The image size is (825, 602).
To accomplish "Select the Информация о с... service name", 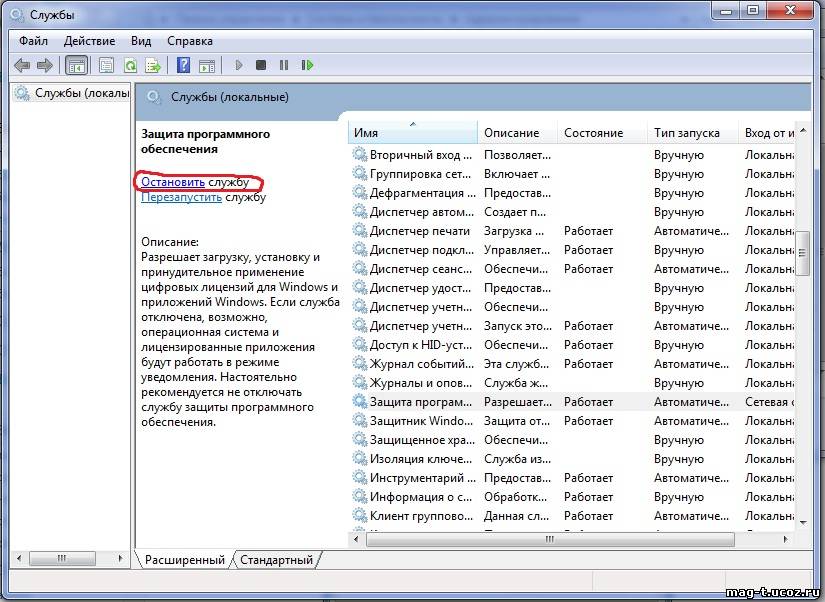I will coord(421,497).
